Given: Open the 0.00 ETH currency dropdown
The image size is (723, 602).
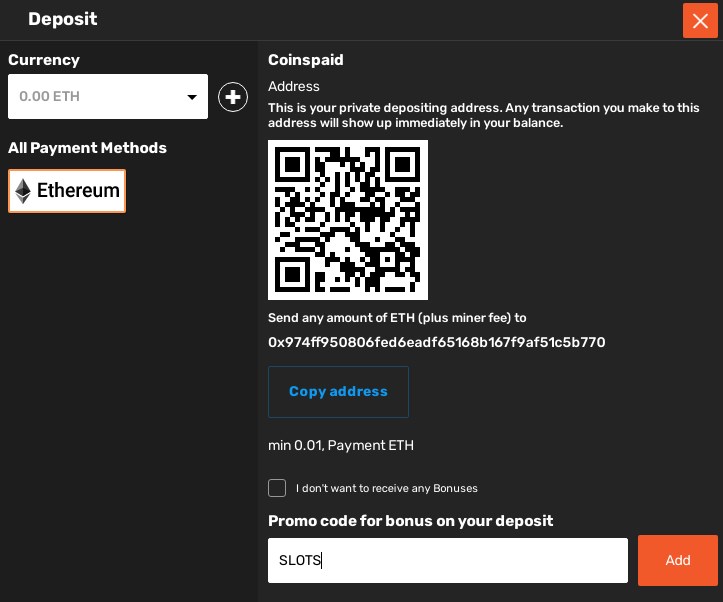Looking at the screenshot, I should (x=108, y=96).
